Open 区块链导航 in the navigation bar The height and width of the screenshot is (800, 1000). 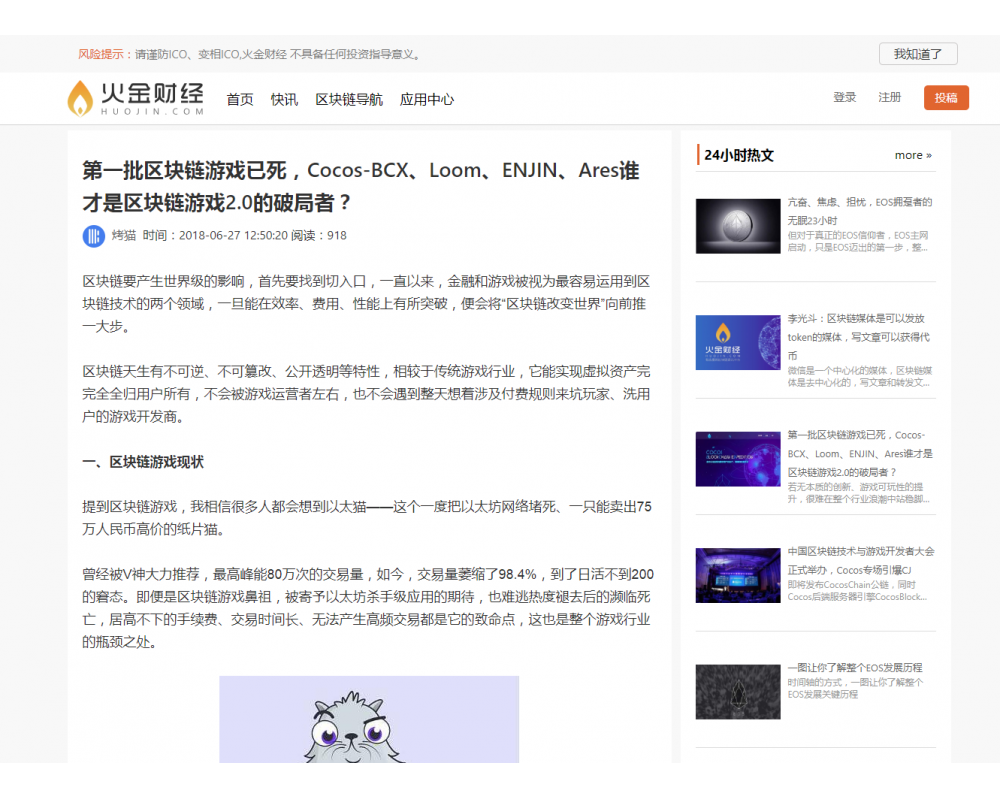349,100
